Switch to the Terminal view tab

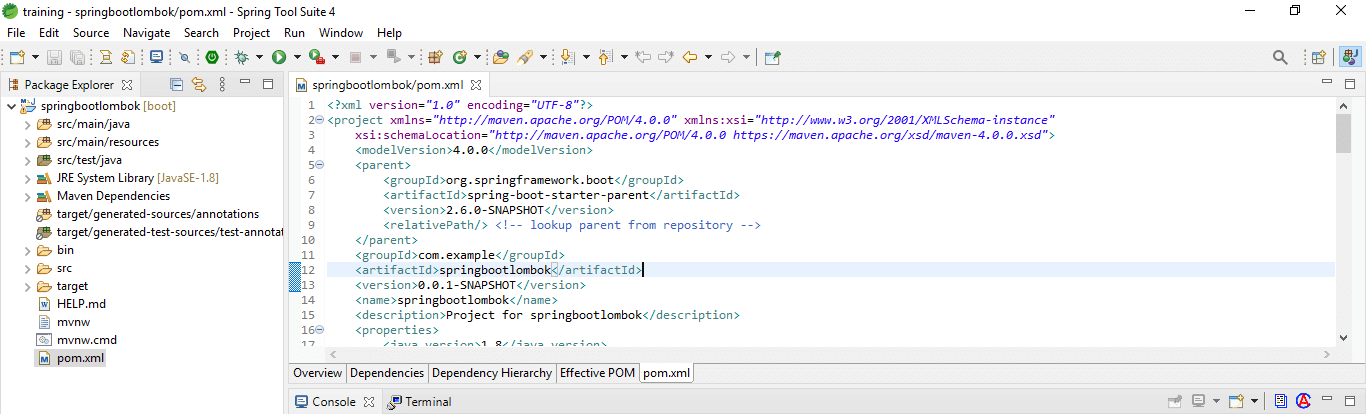click(418, 402)
